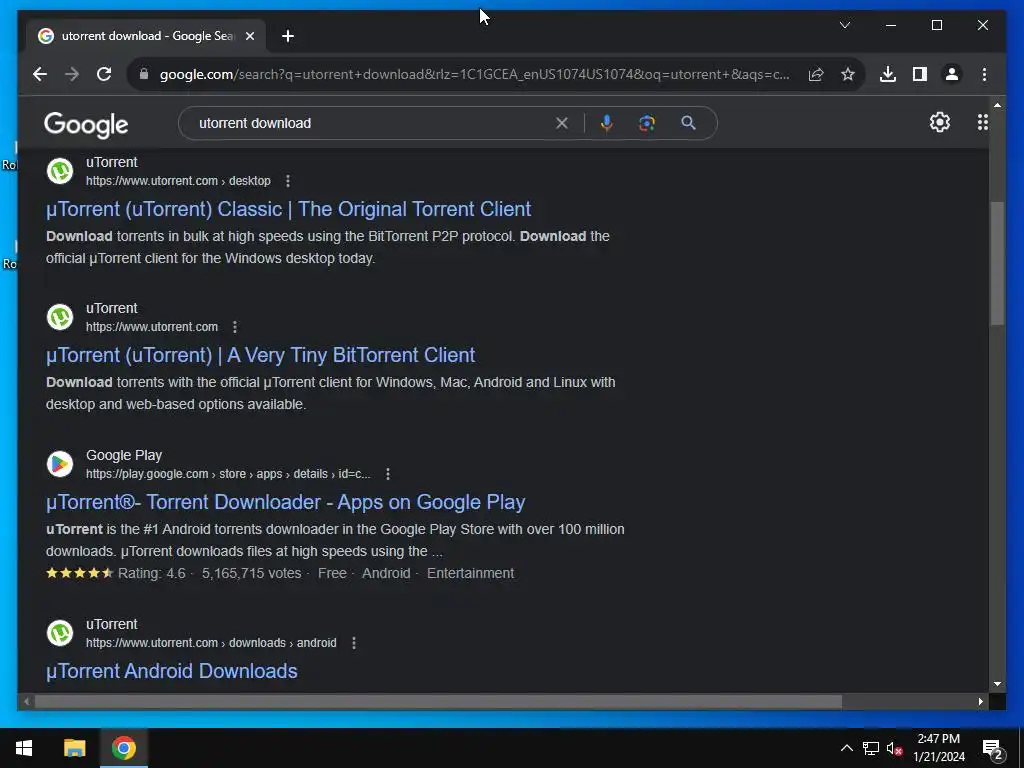Toggle Chrome side panel
This screenshot has width=1024, height=768.
920,74
